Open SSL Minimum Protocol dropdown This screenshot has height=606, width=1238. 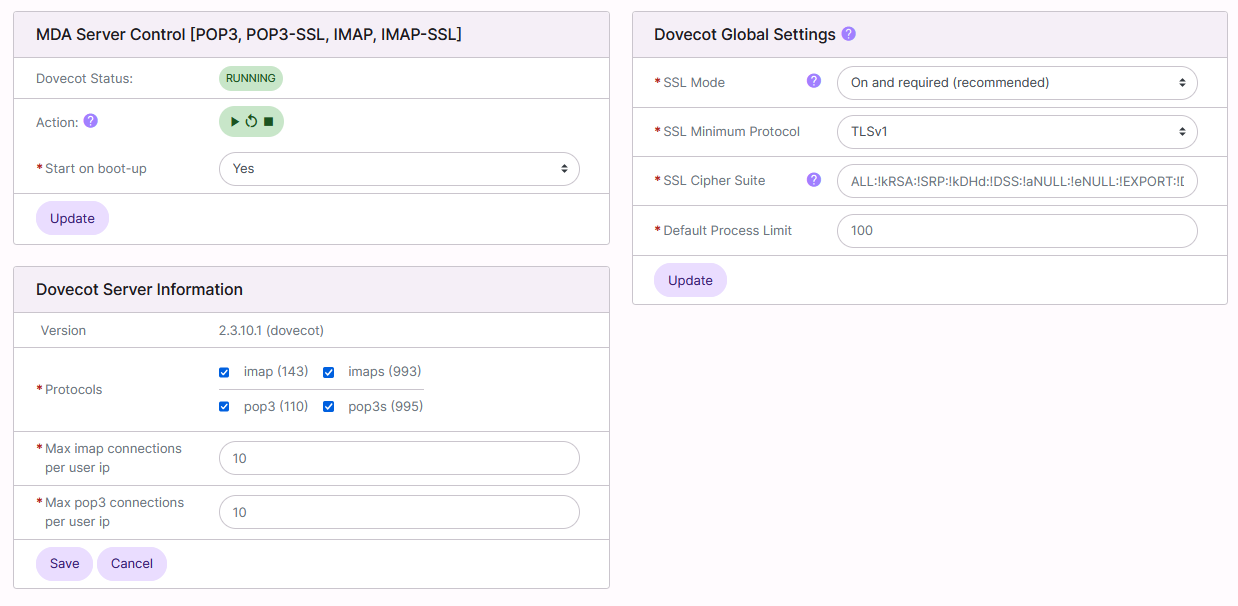[x=1016, y=132]
